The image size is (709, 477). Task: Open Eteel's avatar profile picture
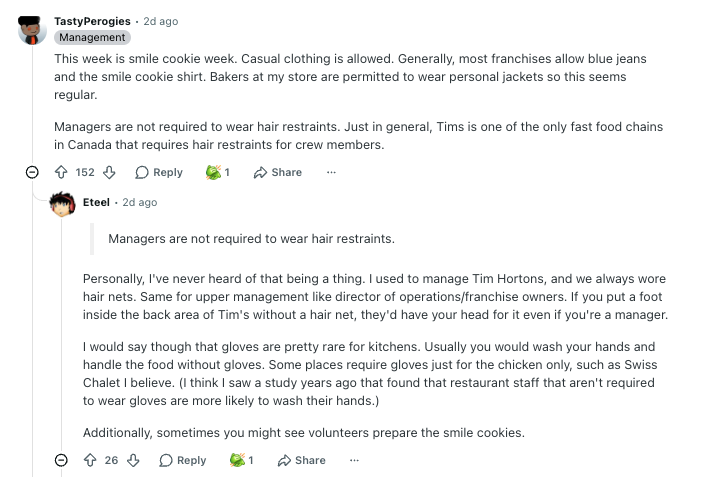pos(62,203)
